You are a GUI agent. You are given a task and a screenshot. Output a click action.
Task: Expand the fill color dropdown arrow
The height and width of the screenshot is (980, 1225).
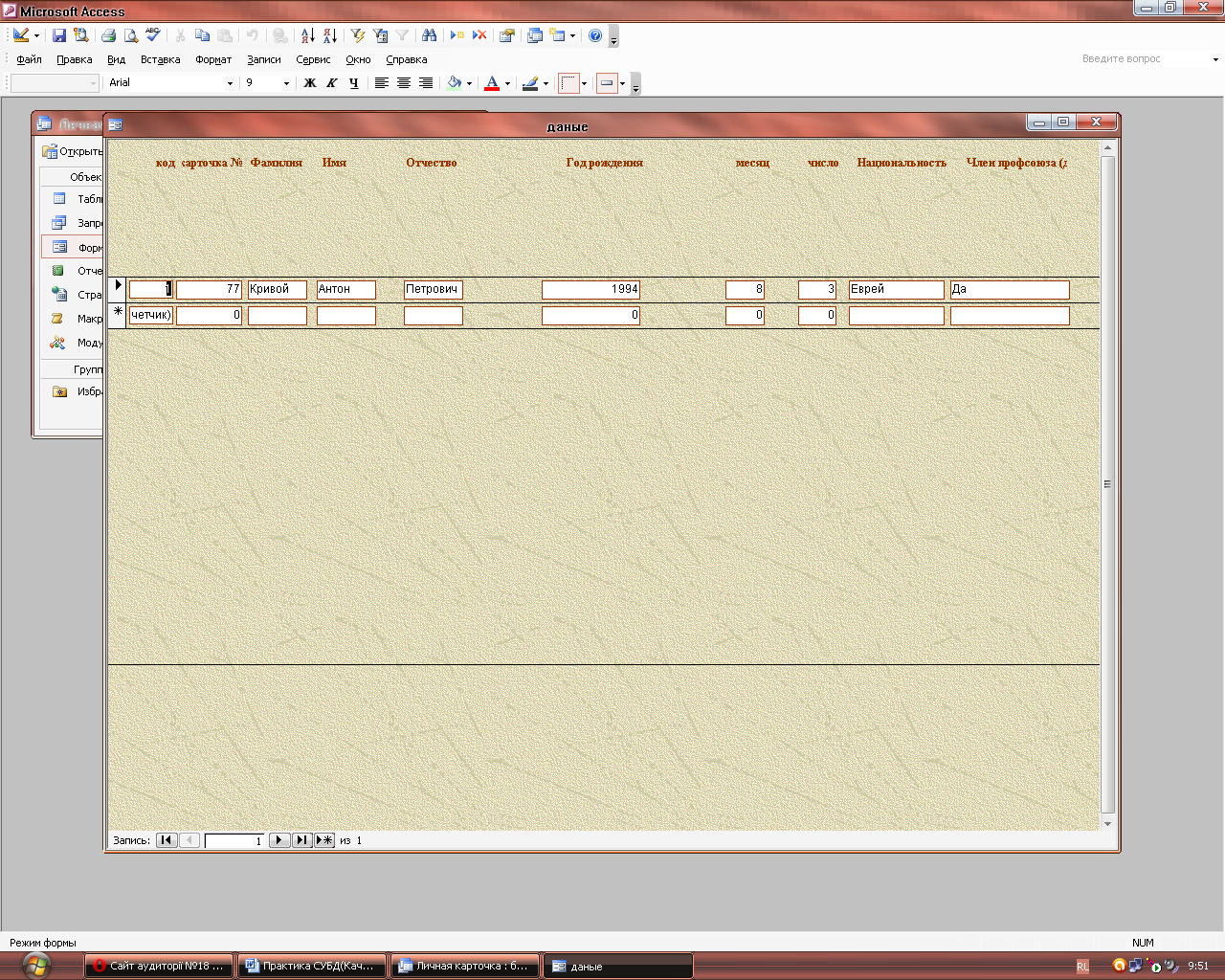tap(469, 83)
